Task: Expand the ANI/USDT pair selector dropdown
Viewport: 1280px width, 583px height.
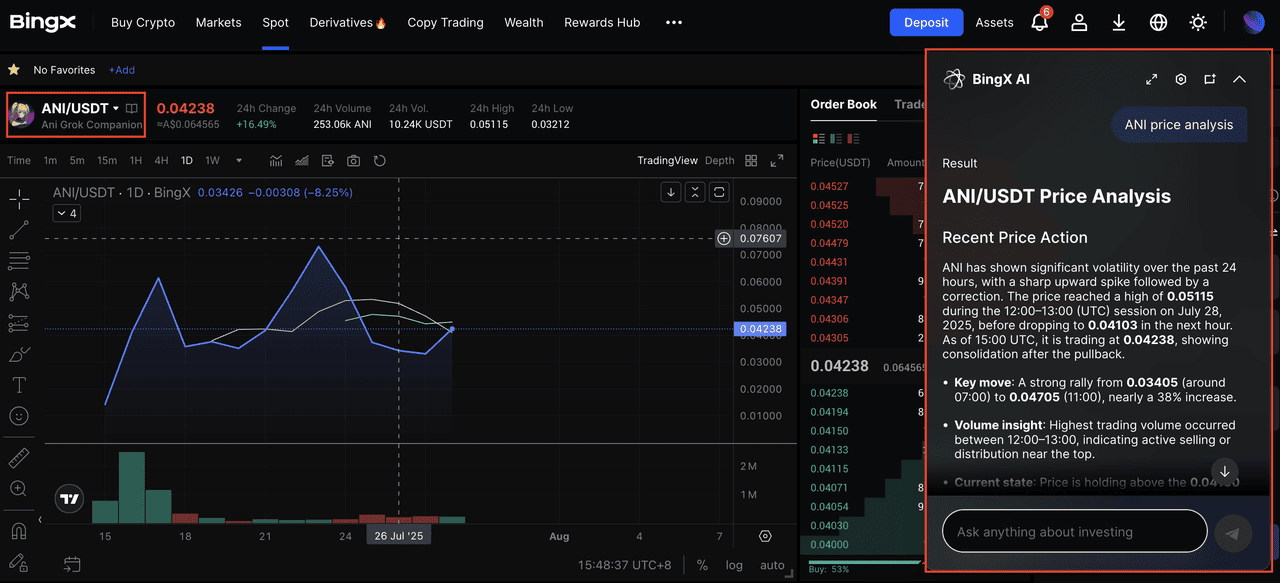Action: (x=116, y=108)
